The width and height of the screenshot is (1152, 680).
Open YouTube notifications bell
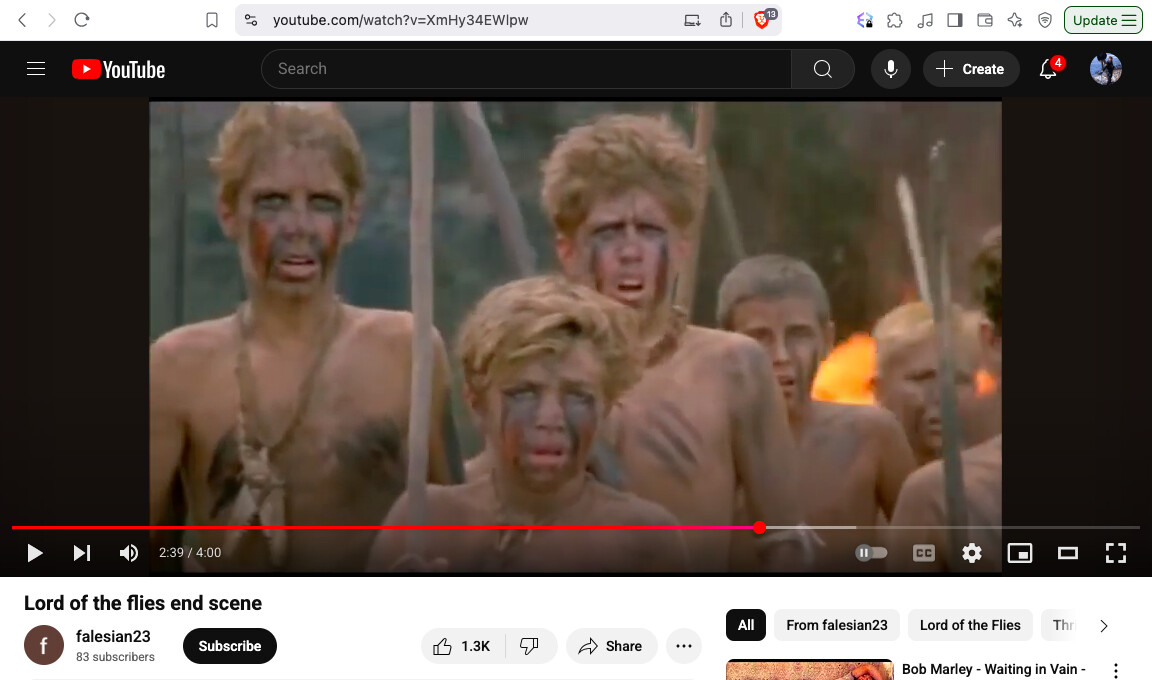tap(1049, 69)
